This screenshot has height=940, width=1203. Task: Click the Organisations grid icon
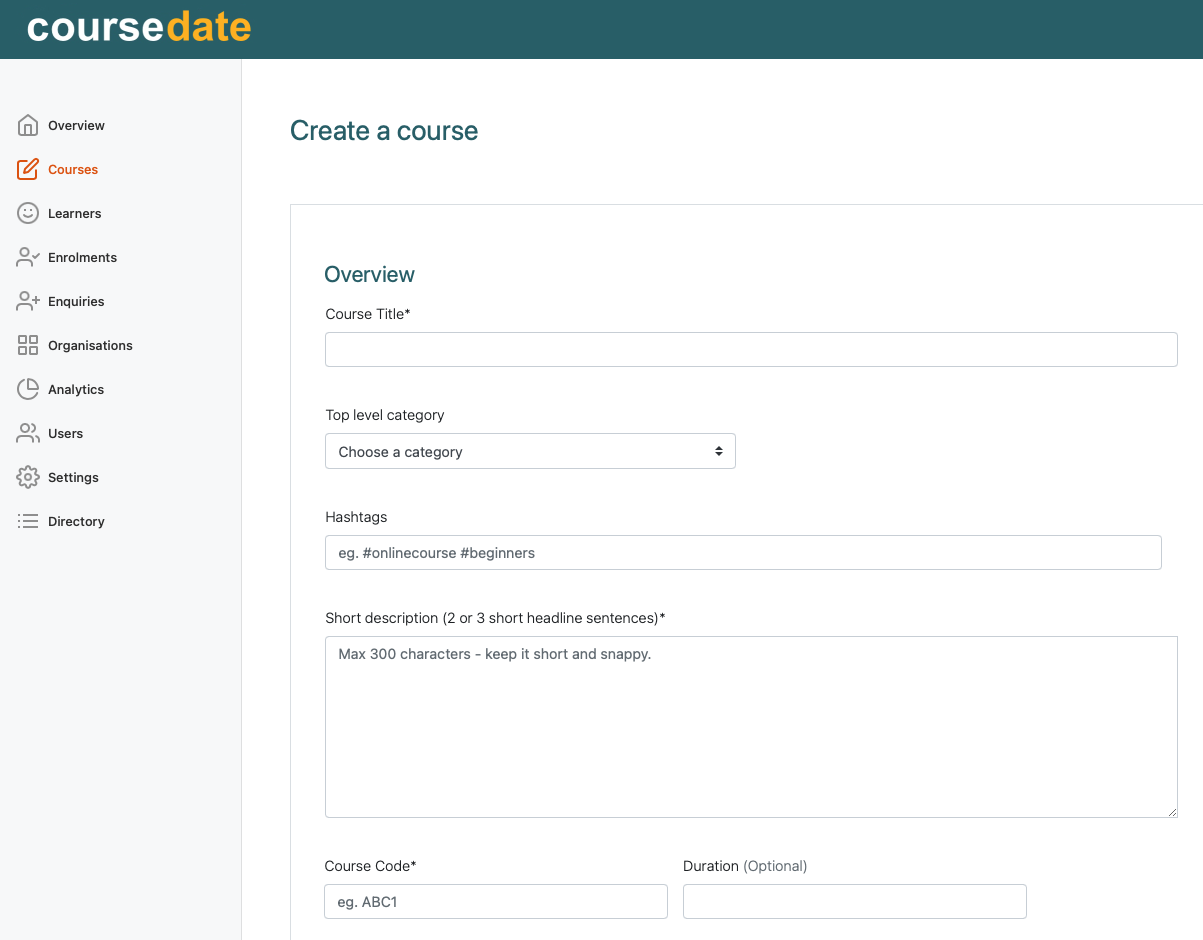28,345
